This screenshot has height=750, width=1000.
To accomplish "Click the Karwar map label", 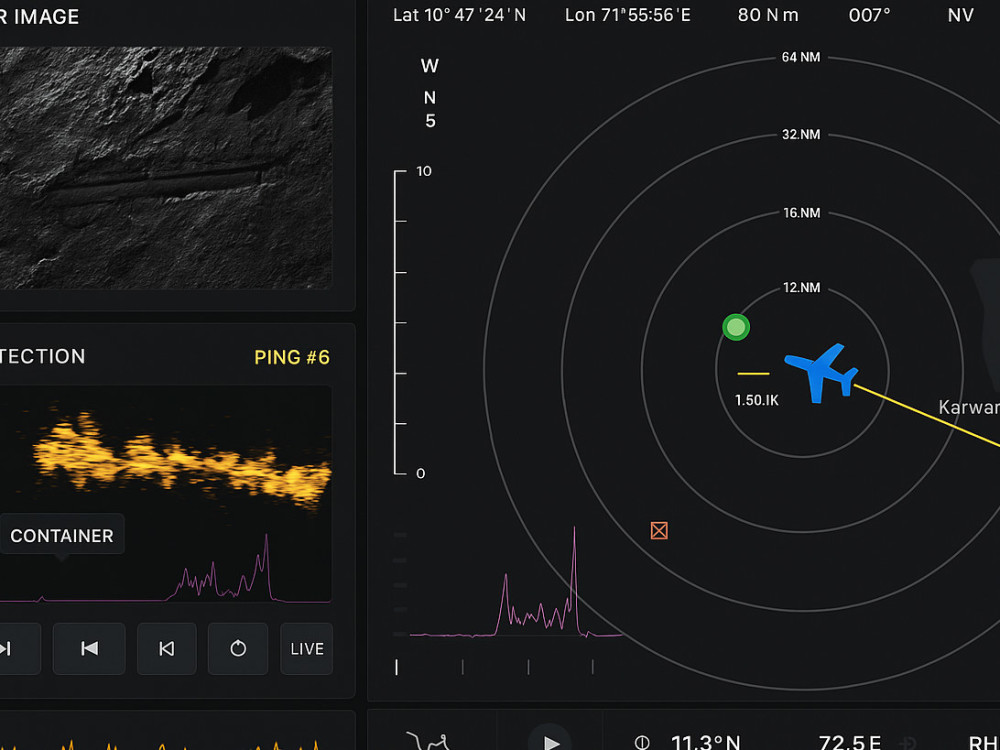I will (969, 407).
